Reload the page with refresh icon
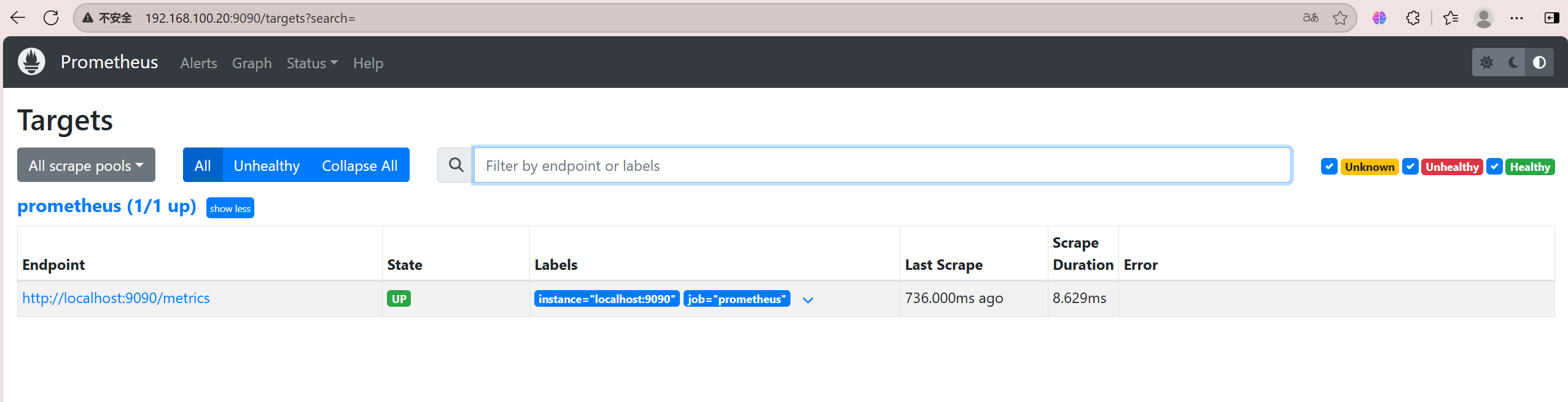The width and height of the screenshot is (1568, 402). pyautogui.click(x=52, y=18)
